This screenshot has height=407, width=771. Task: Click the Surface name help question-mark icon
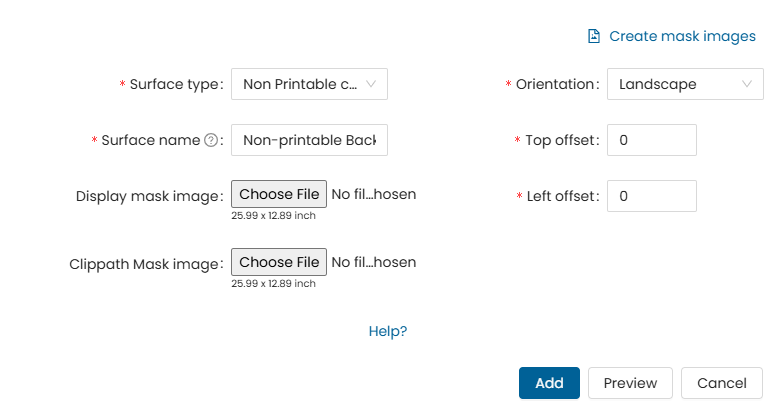211,141
